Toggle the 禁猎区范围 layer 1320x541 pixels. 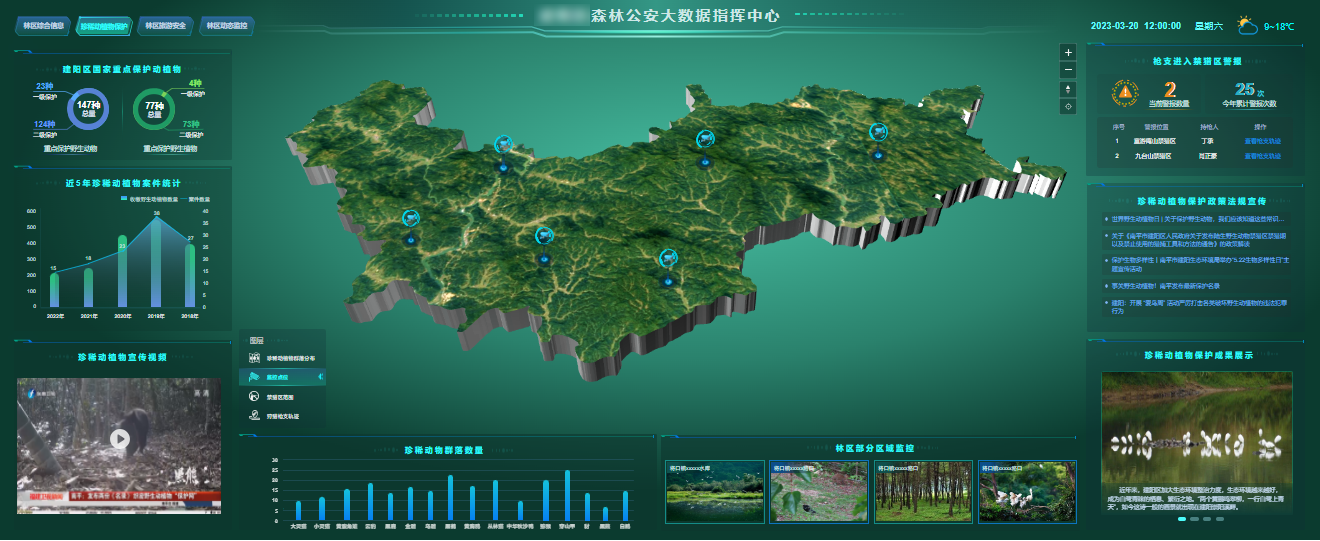click(x=283, y=397)
